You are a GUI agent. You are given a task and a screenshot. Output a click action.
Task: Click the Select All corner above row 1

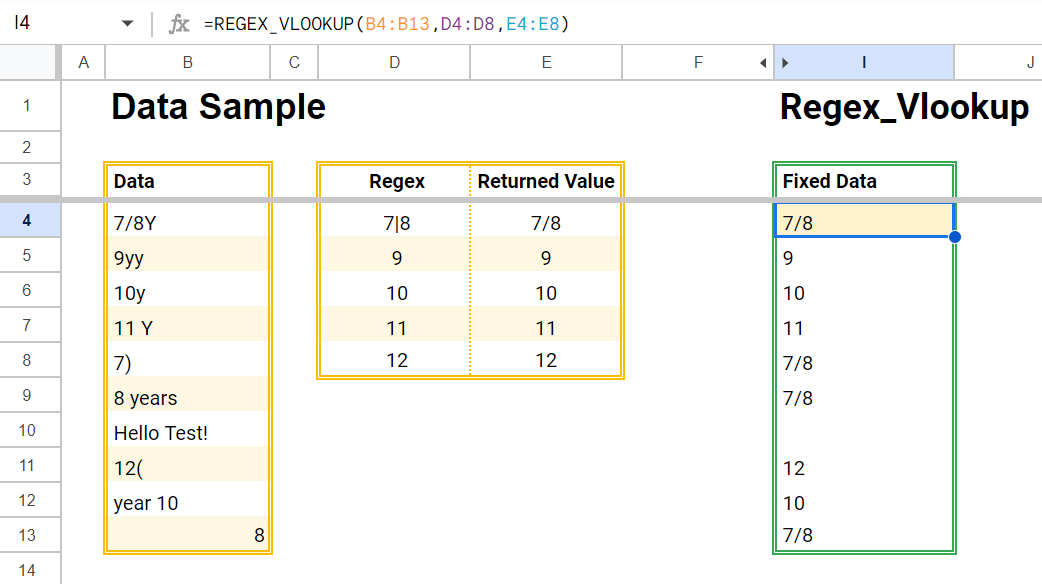[29, 61]
